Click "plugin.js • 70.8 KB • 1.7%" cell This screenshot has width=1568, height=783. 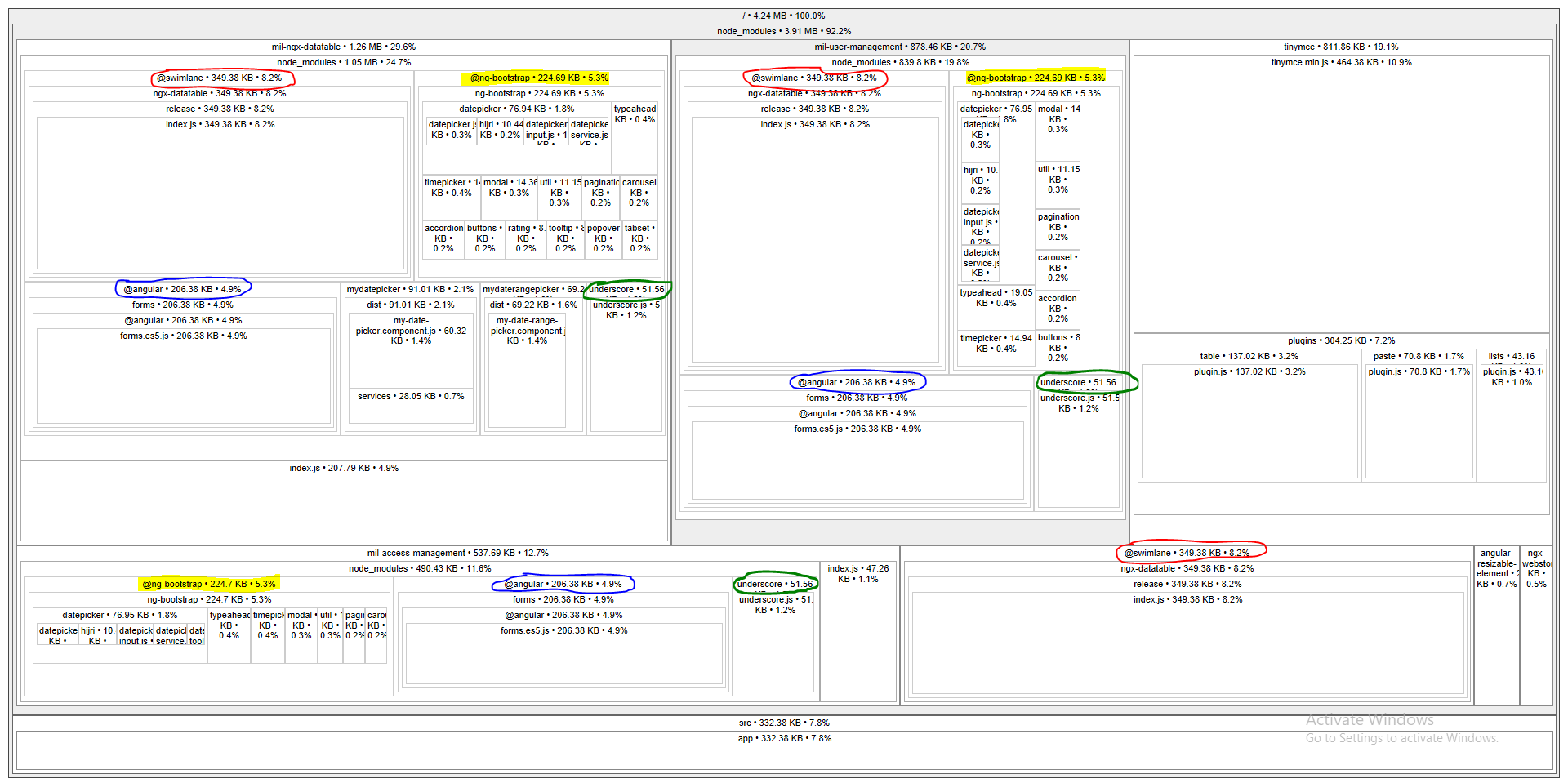click(1419, 371)
